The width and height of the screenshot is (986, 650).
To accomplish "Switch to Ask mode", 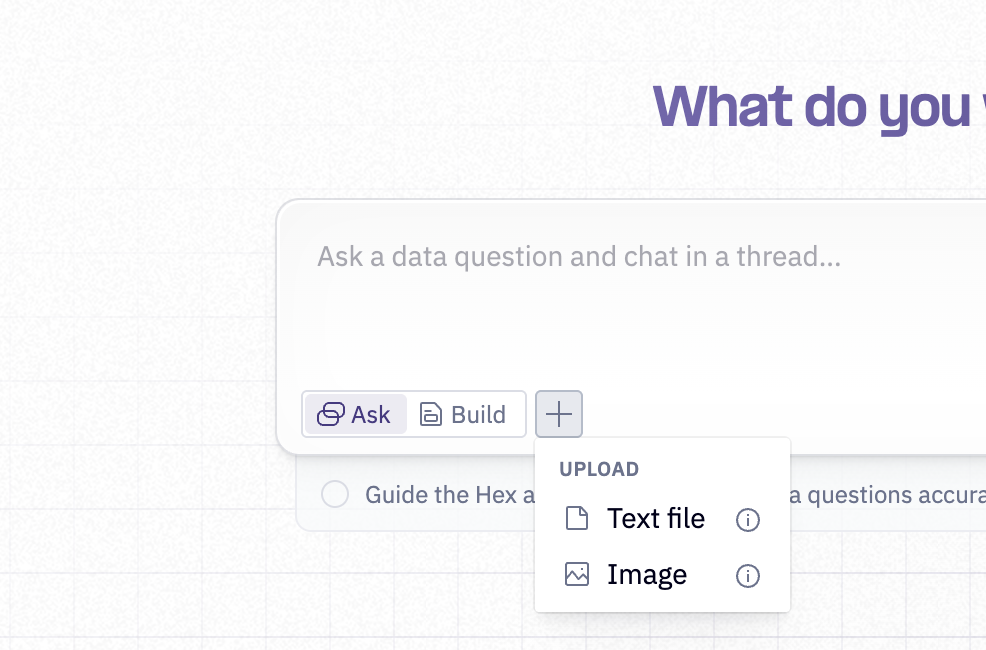I will tap(355, 413).
